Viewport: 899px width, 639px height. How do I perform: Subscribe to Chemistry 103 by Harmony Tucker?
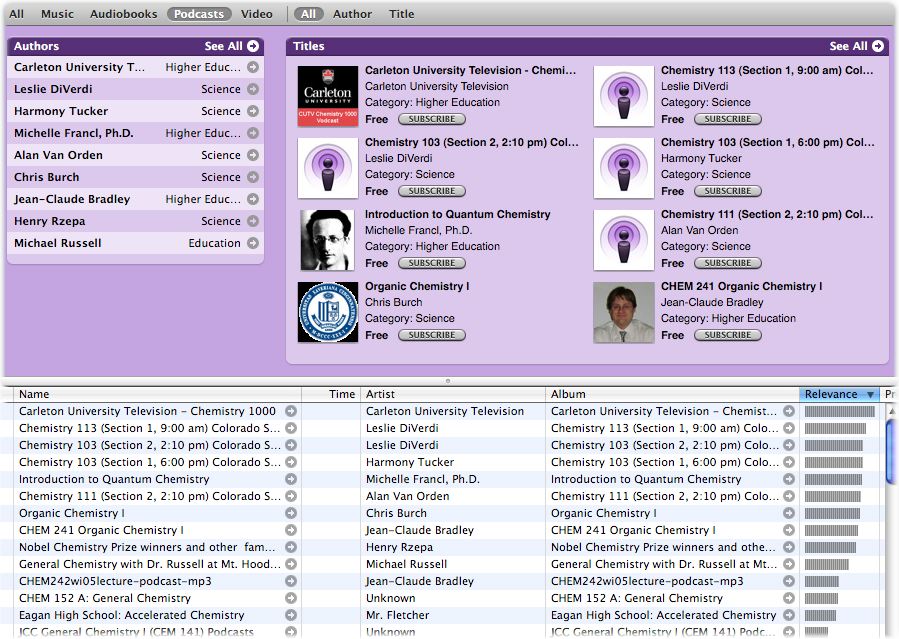[728, 191]
